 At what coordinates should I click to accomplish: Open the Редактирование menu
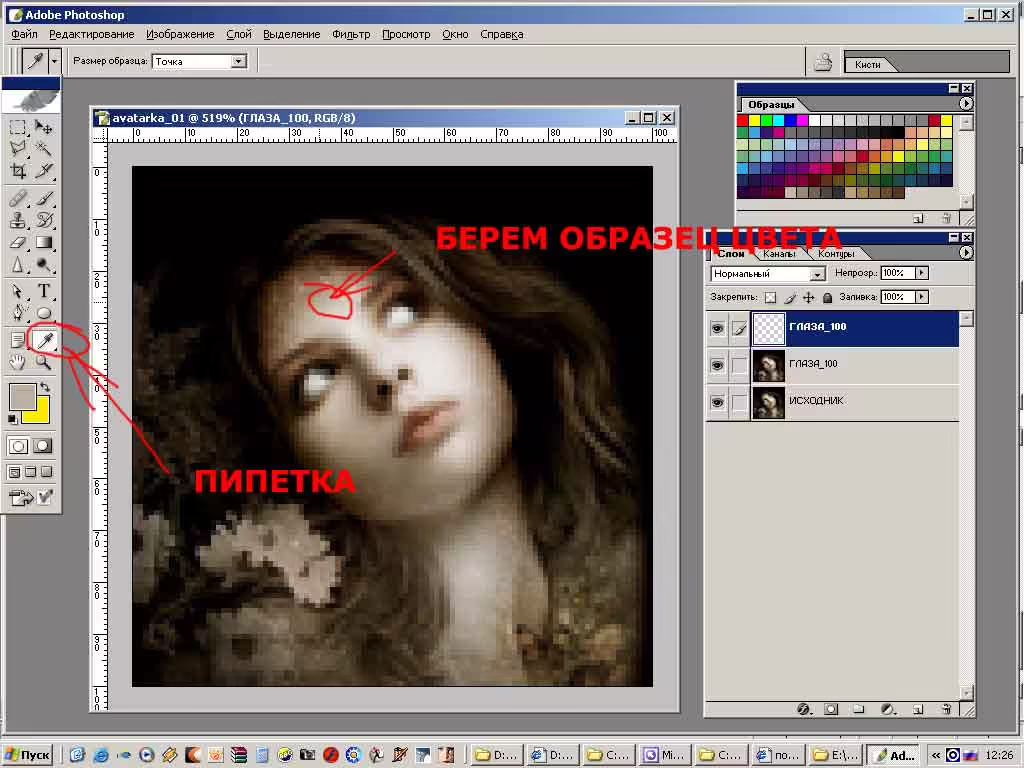tap(91, 34)
